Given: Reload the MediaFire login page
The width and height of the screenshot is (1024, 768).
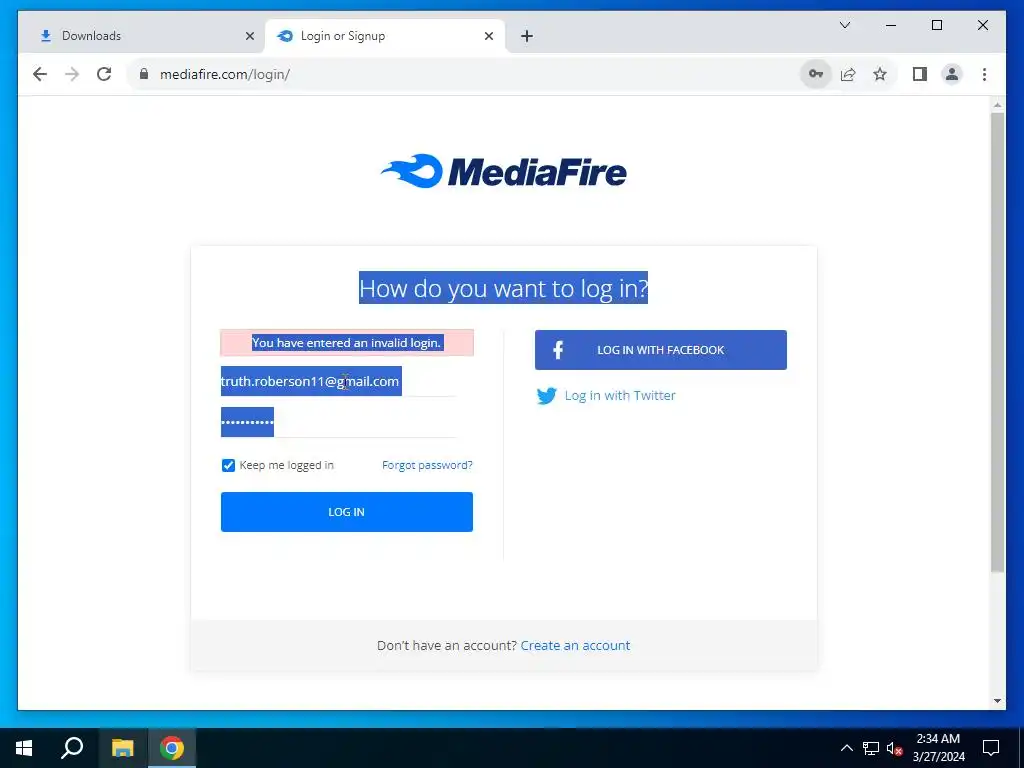Looking at the screenshot, I should coord(104,74).
